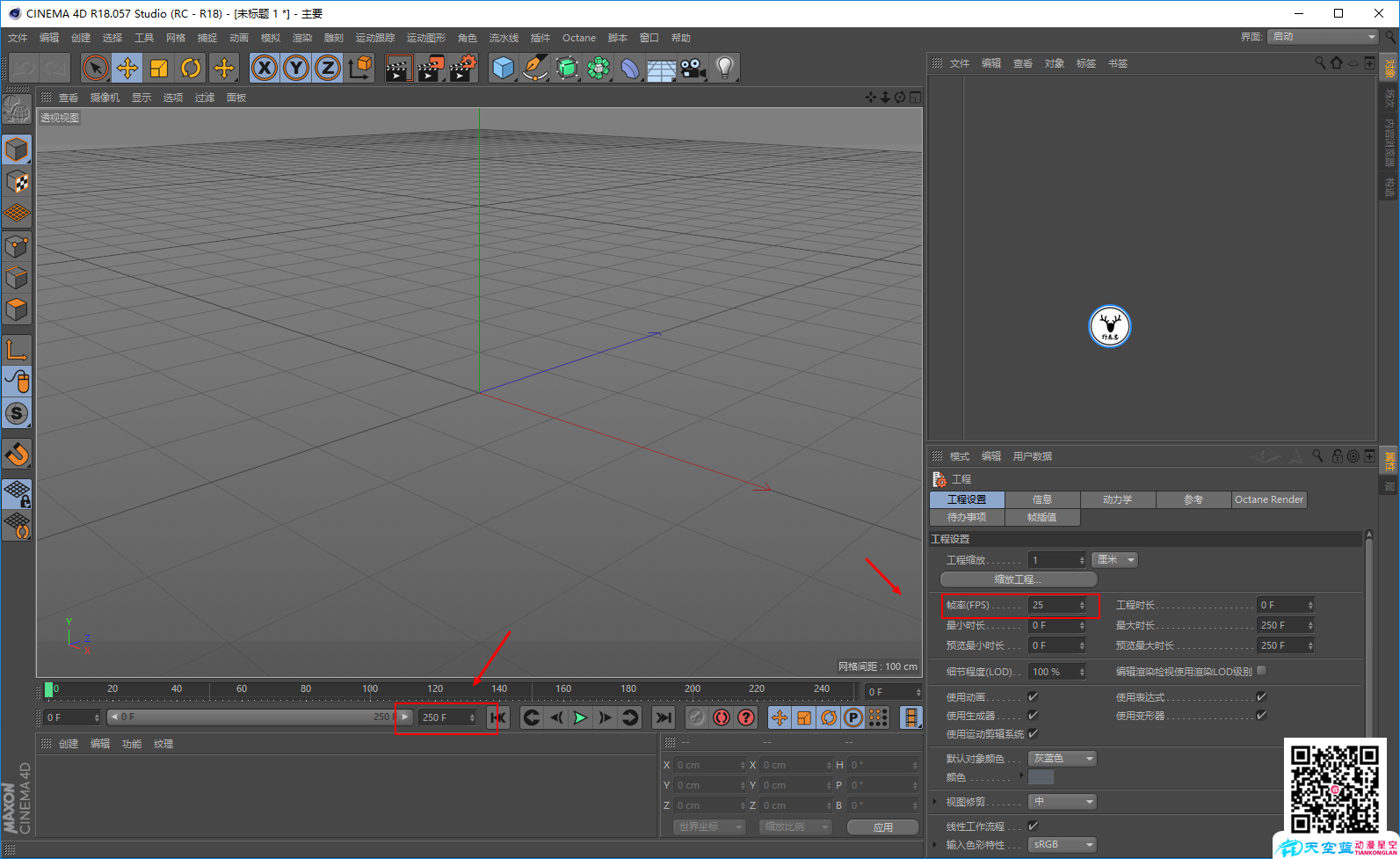The height and width of the screenshot is (859, 1400).
Task: Add a Bend deformer object
Action: [x=630, y=68]
